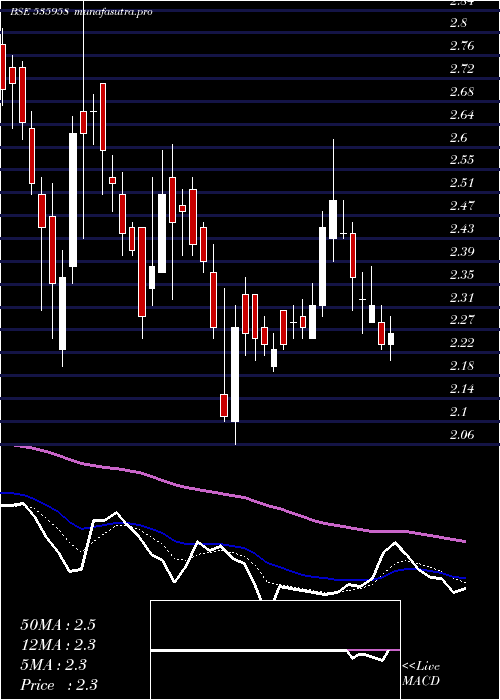Click the 2.72 price axis label
The height and width of the screenshot is (700, 500).
point(461,69)
